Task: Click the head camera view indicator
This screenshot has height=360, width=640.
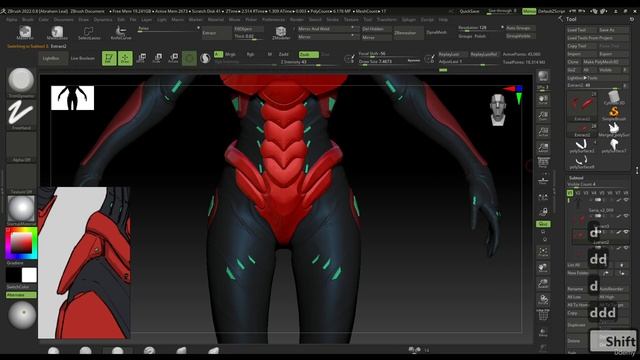Action: point(498,109)
